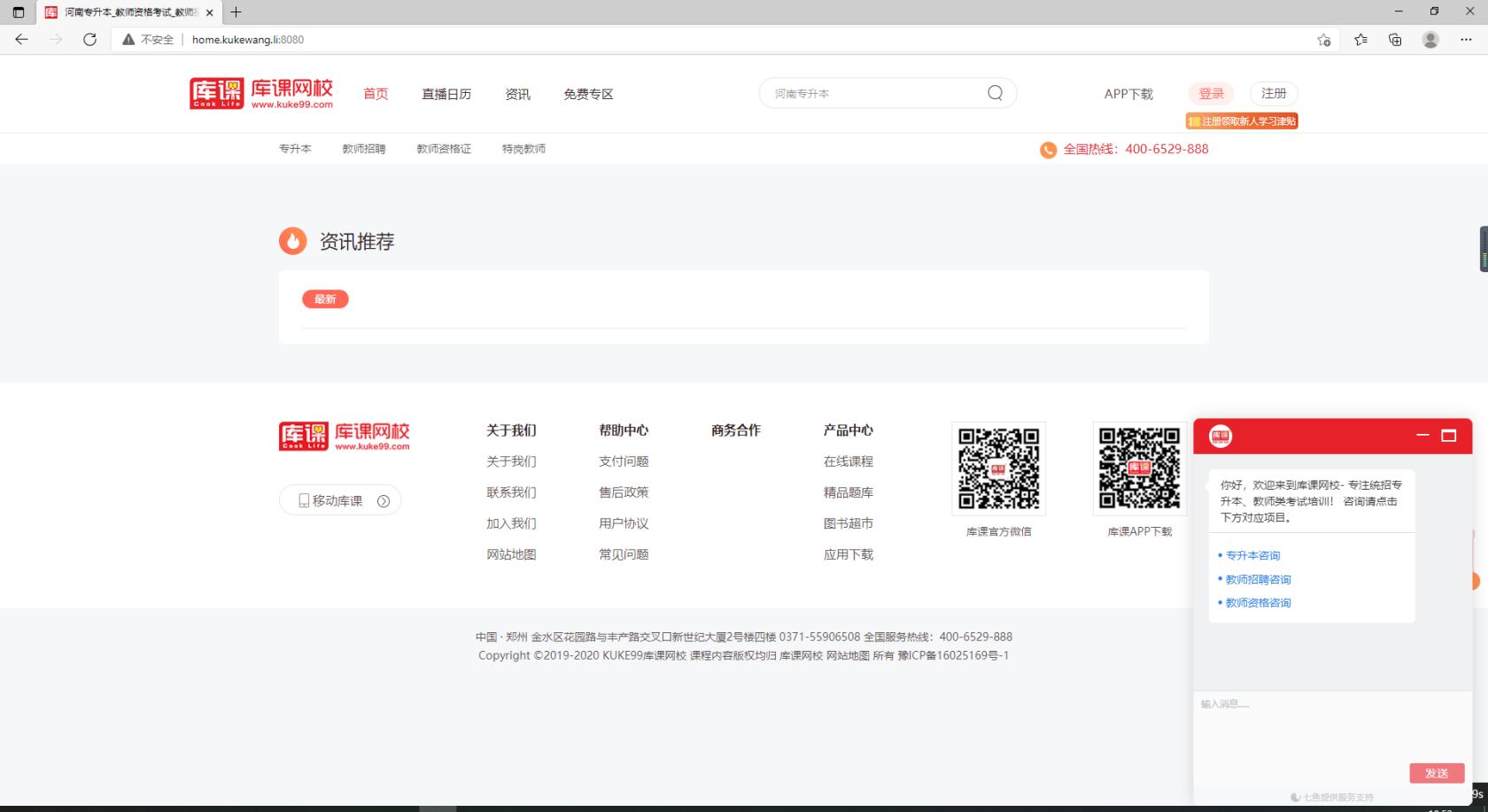The height and width of the screenshot is (812, 1488).
Task: Open the 直播日历 nav item
Action: coord(446,94)
